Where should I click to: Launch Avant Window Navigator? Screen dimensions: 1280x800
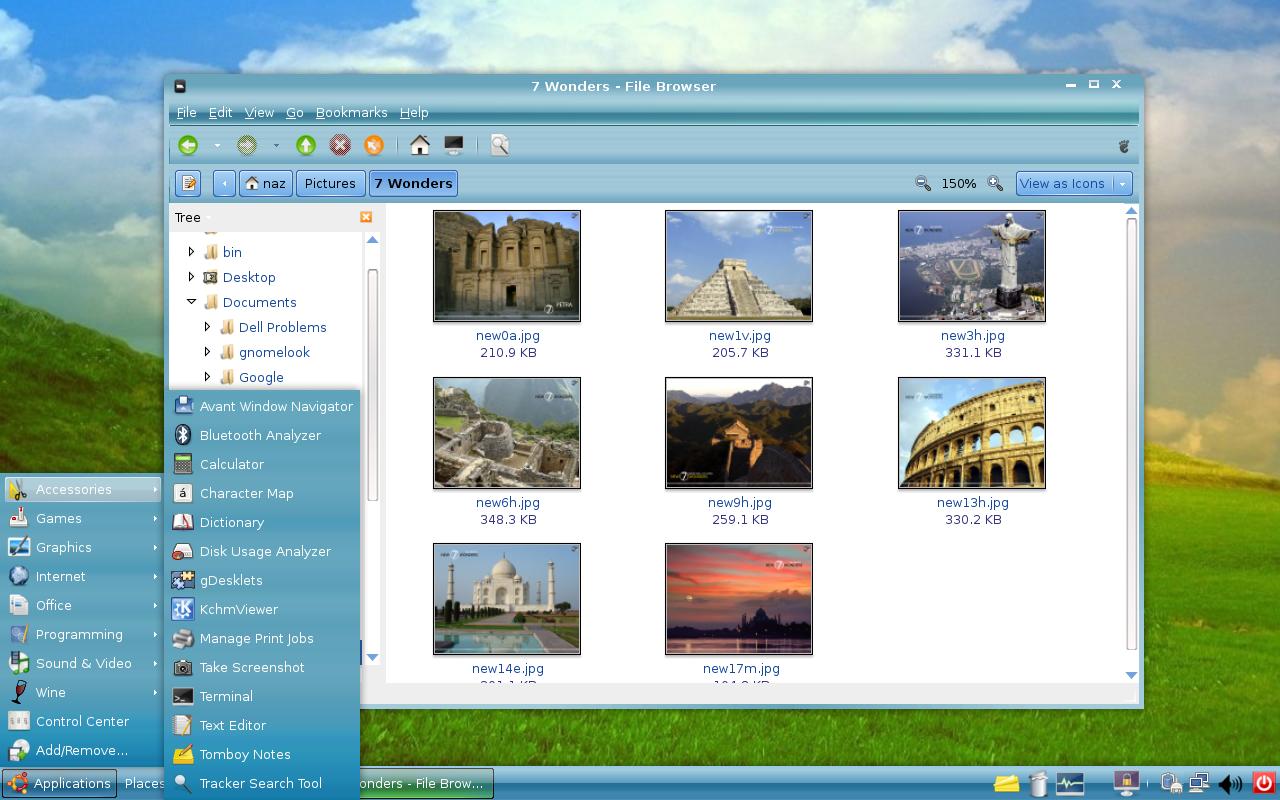pyautogui.click(x=262, y=406)
